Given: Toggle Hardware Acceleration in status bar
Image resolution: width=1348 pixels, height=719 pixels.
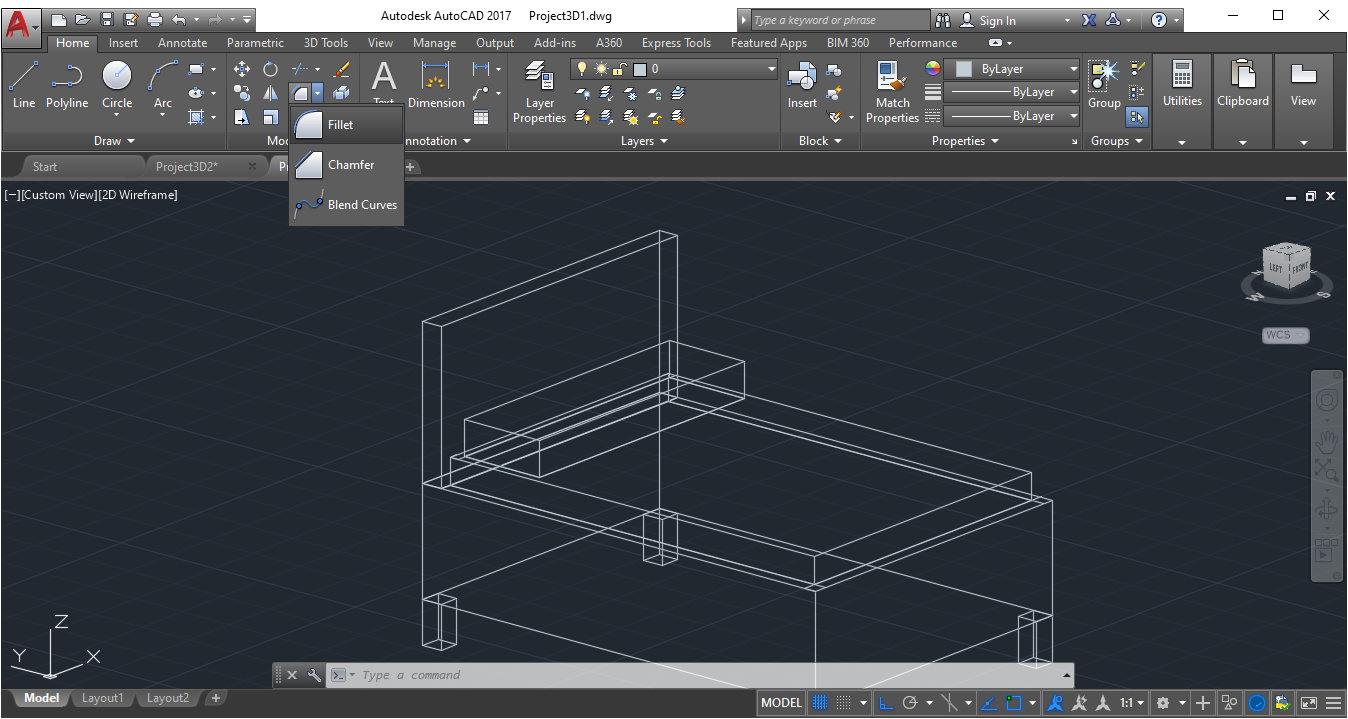Looking at the screenshot, I should [1258, 703].
